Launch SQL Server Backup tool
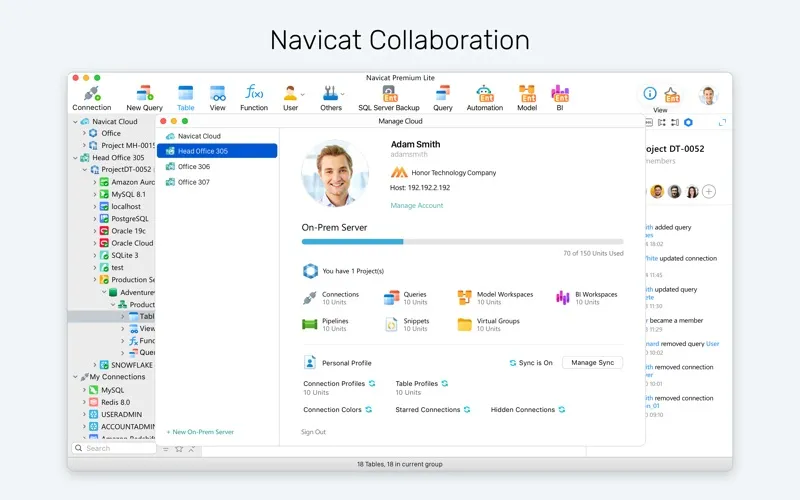 pyautogui.click(x=389, y=98)
